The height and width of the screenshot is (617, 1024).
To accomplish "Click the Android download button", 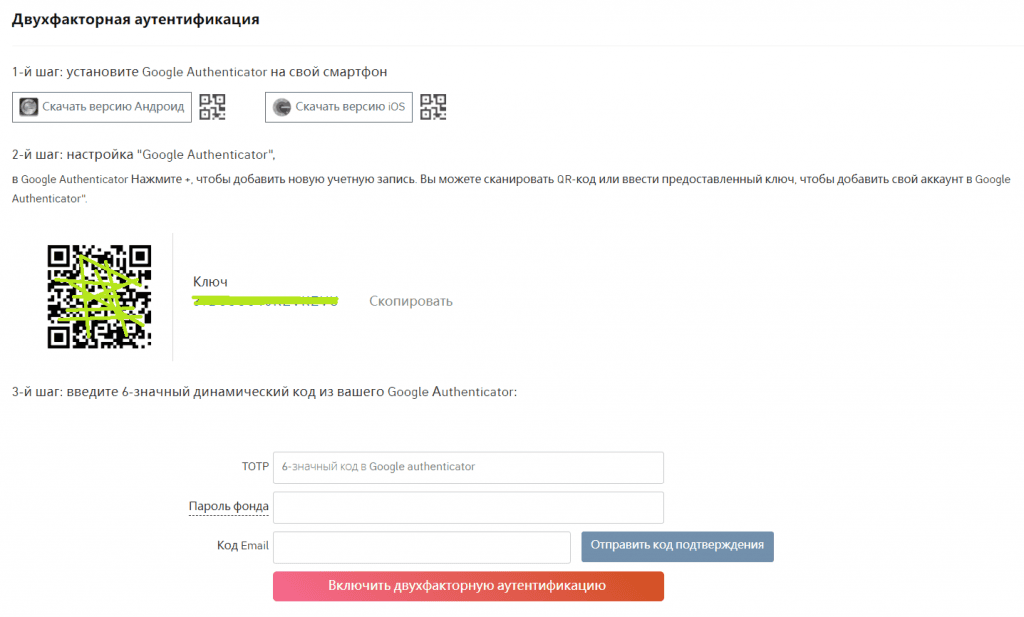I will pos(102,107).
